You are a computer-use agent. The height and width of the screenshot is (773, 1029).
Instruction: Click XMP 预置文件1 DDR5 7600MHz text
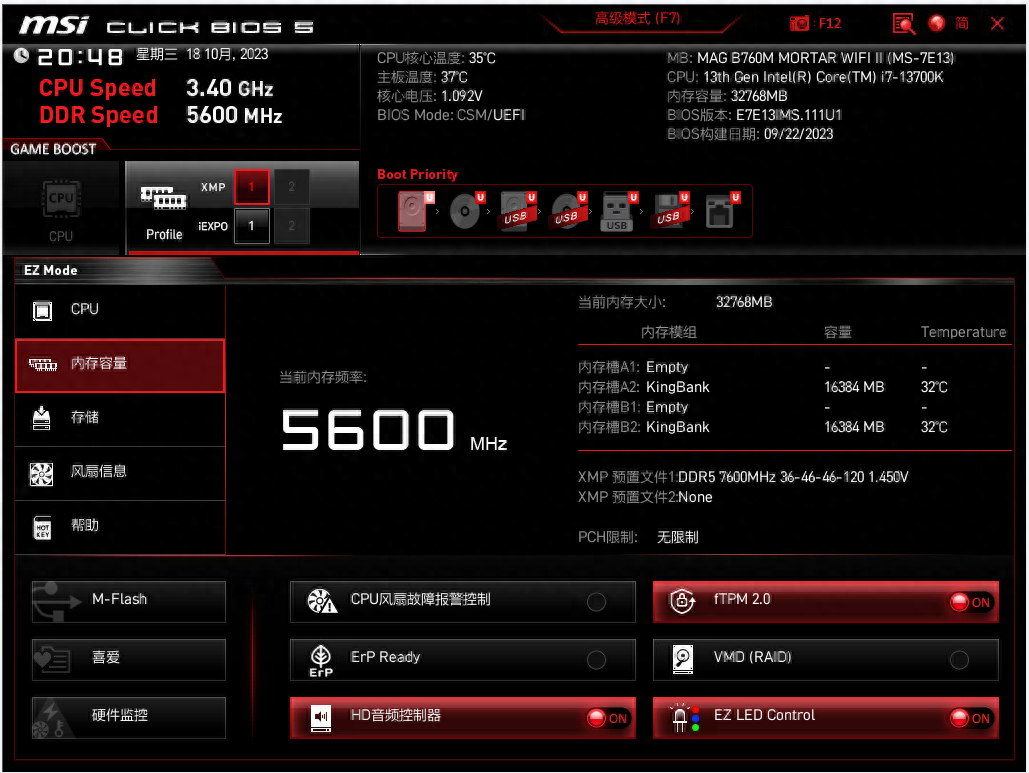click(x=743, y=477)
